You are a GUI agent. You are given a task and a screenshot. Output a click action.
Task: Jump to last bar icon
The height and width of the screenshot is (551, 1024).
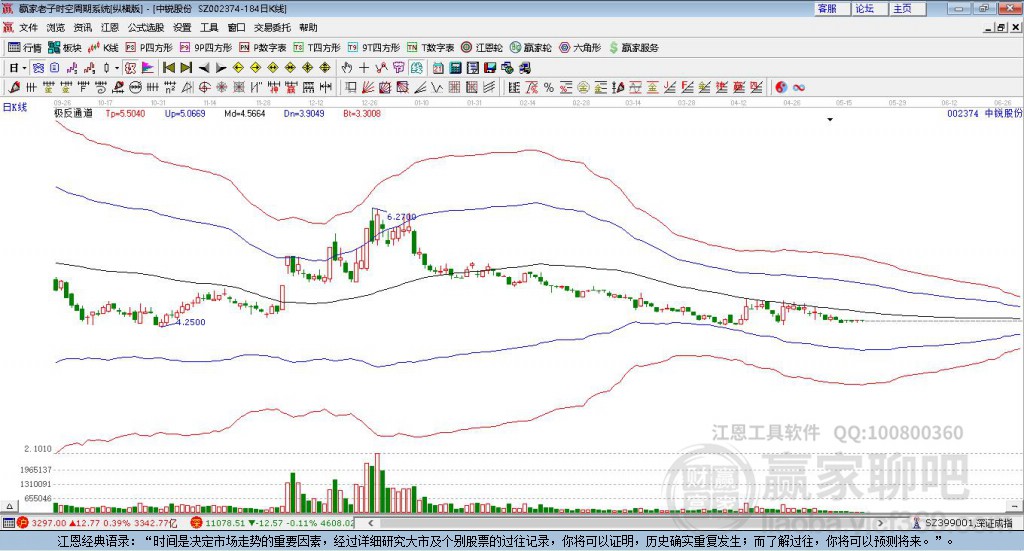tap(186, 68)
